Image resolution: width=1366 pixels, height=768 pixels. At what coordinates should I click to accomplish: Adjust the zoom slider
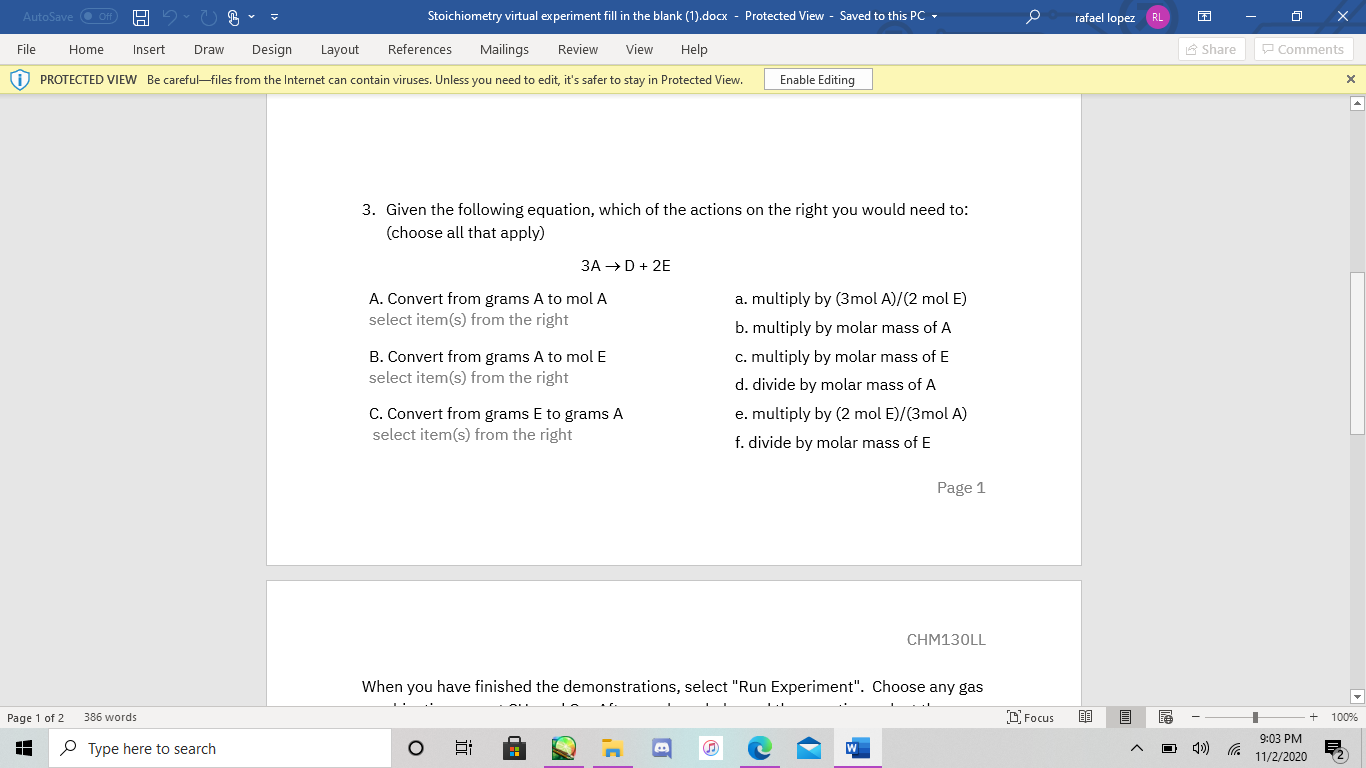pyautogui.click(x=1254, y=717)
